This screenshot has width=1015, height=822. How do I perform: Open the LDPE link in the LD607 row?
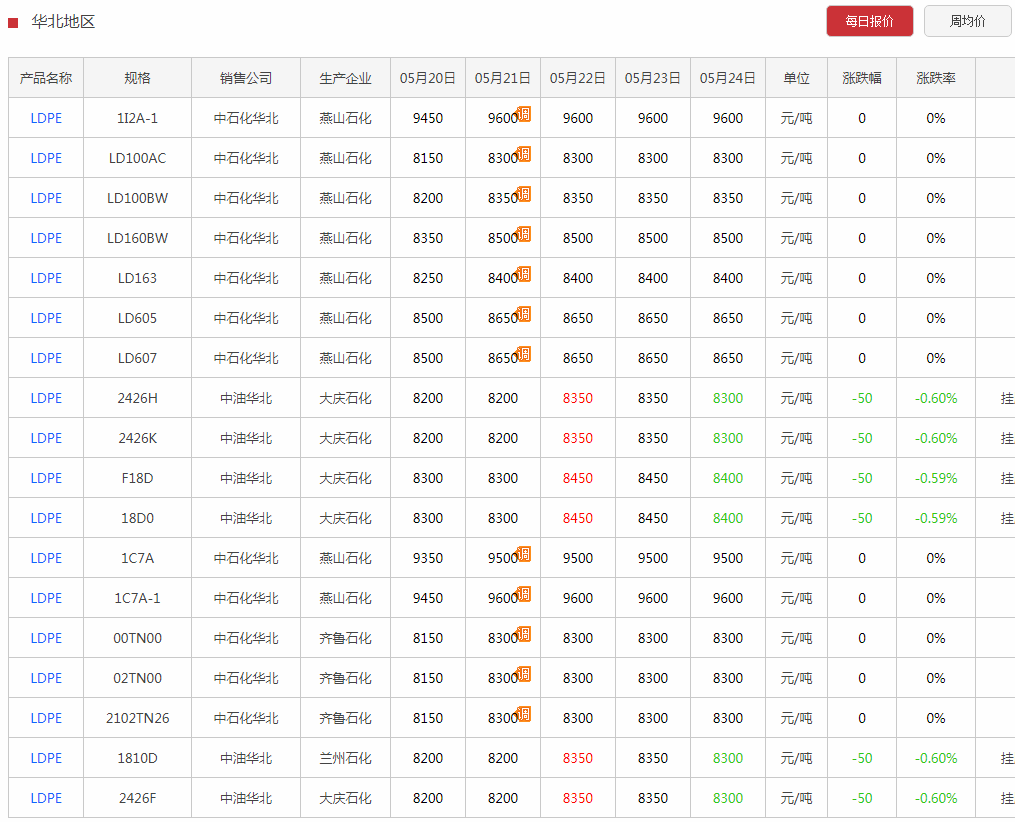[46, 358]
